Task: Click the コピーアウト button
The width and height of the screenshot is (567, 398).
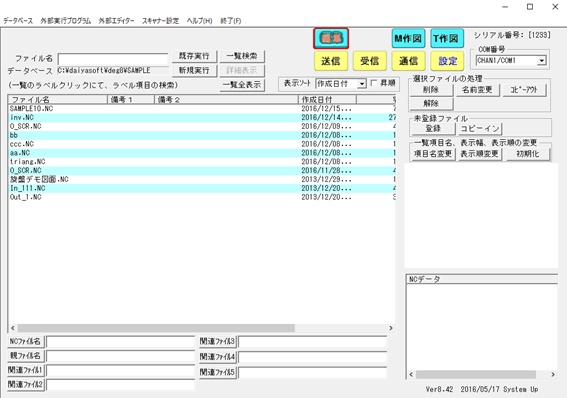Action: tap(524, 90)
